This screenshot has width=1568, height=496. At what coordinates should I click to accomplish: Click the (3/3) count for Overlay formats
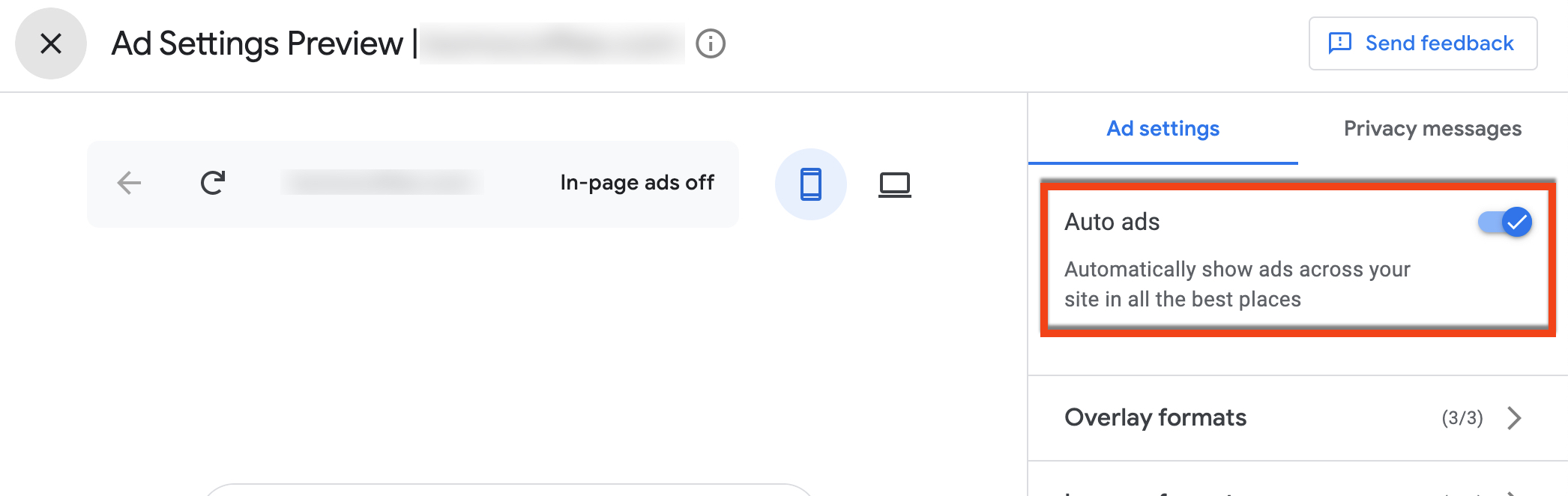click(x=1461, y=417)
